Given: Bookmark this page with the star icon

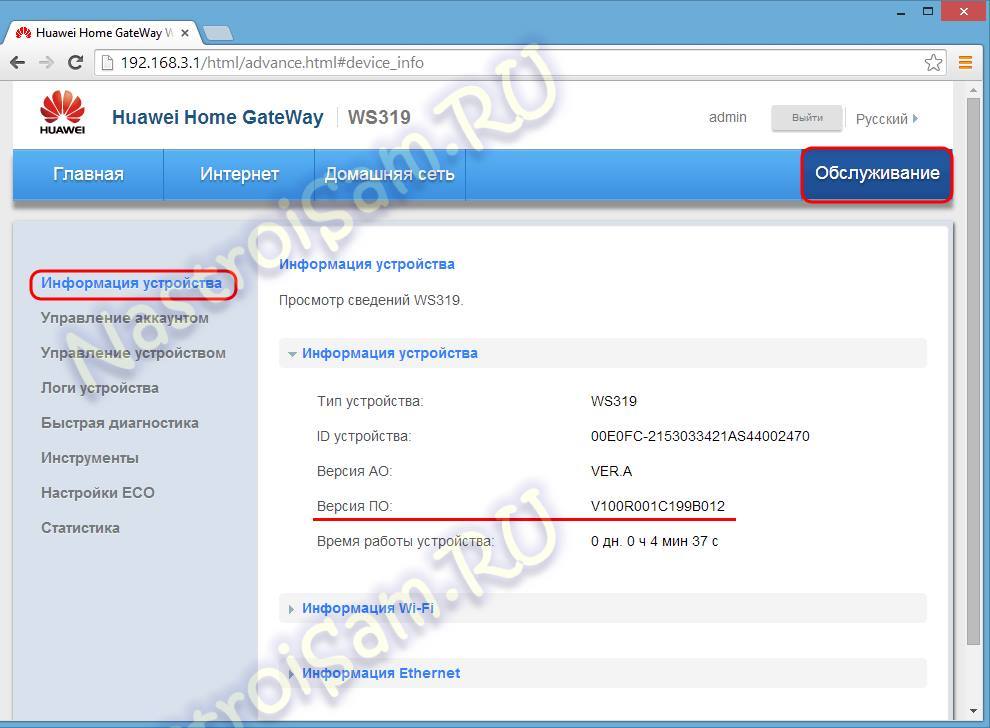Looking at the screenshot, I should point(932,62).
